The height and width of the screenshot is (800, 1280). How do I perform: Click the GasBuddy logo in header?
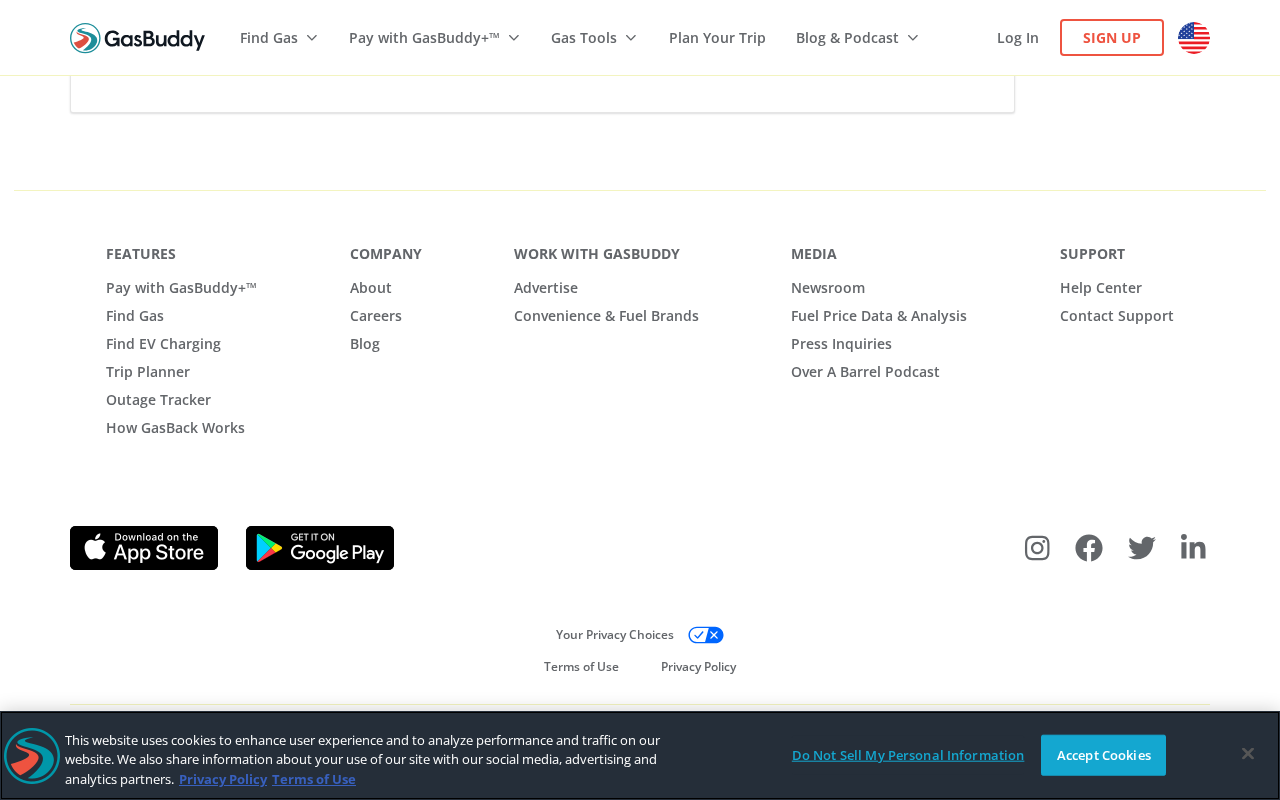pos(137,38)
